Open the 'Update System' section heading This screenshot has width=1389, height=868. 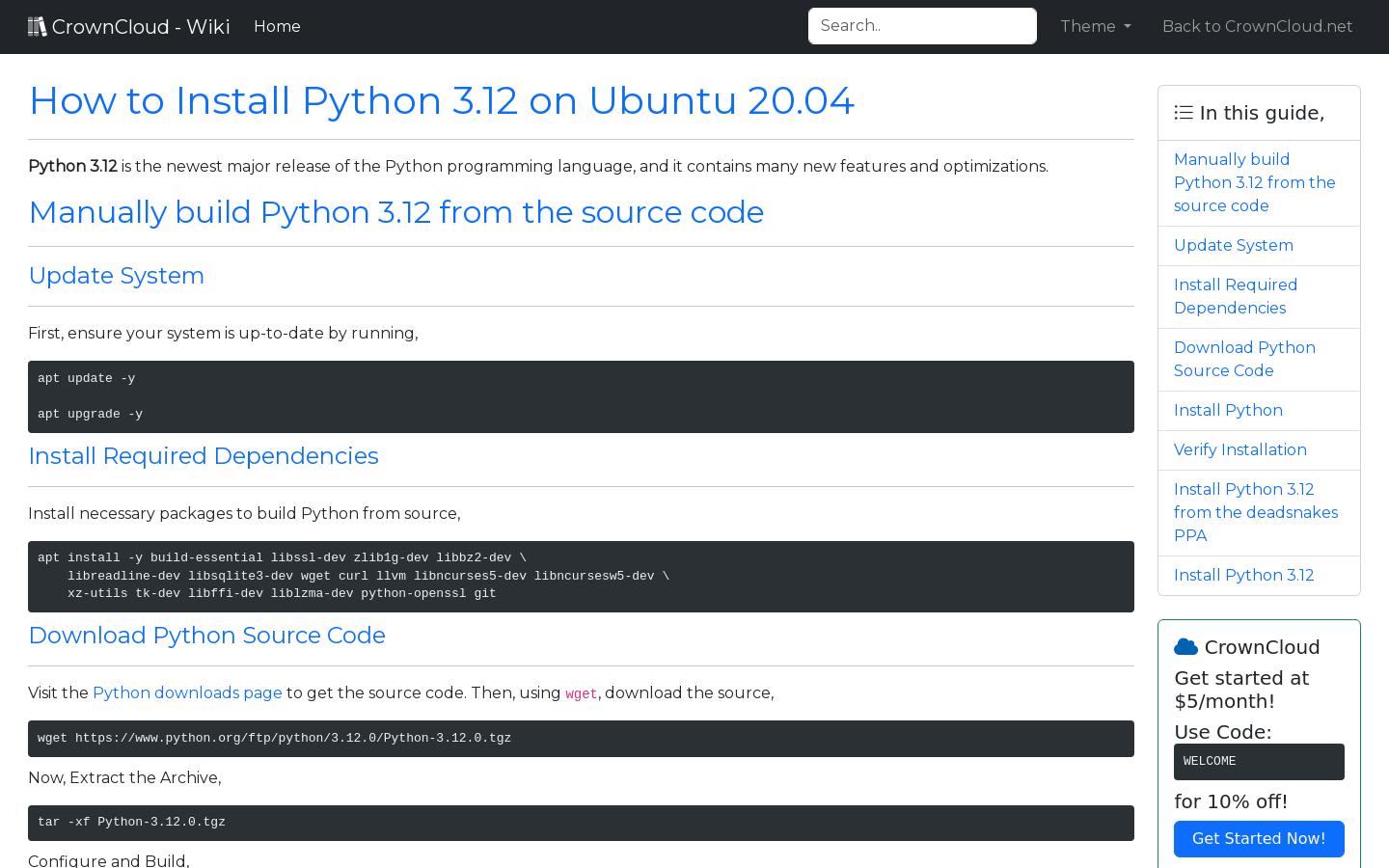pos(116,276)
